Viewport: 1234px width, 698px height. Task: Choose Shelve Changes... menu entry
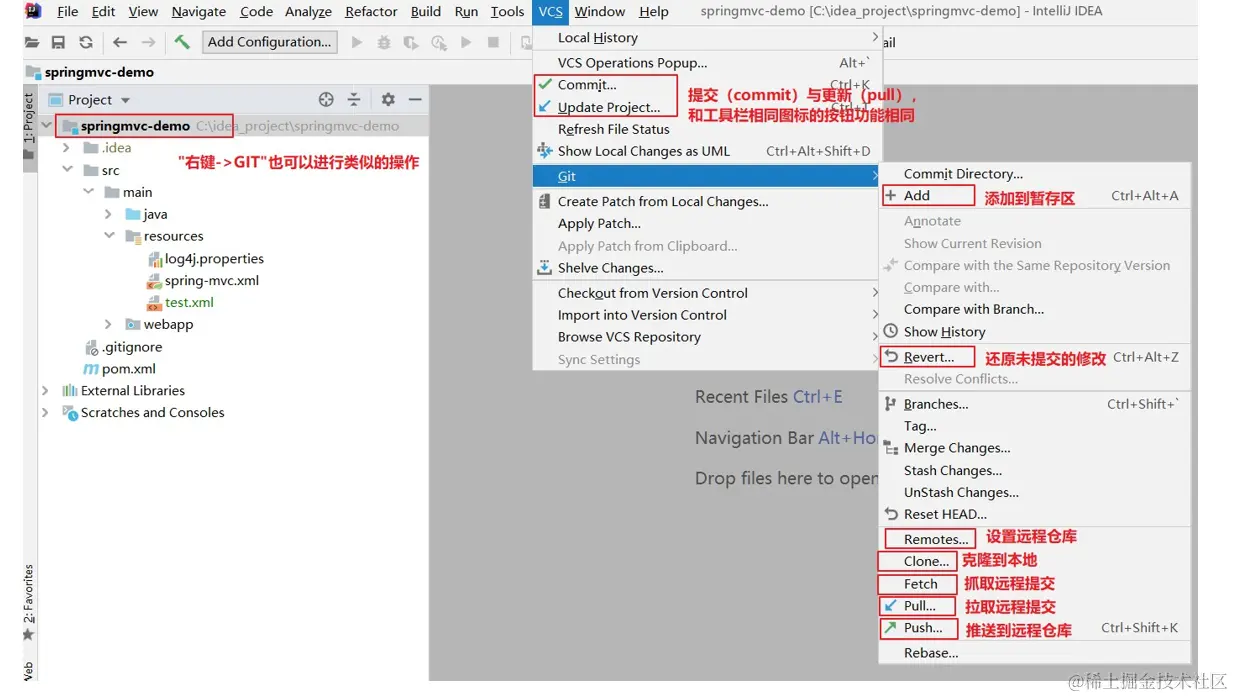click(x=706, y=268)
